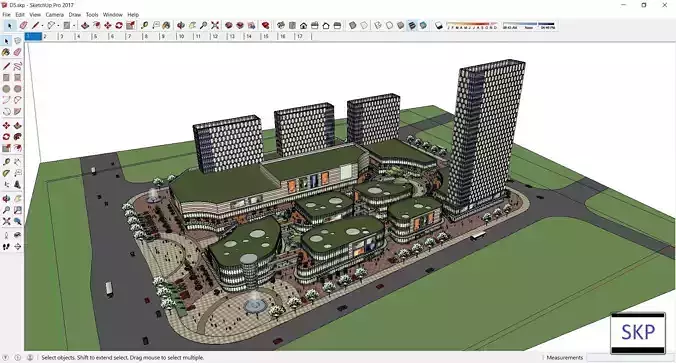Toggle Show/Hide Shadows button
This screenshot has height=363, width=676.
[x=438, y=26]
